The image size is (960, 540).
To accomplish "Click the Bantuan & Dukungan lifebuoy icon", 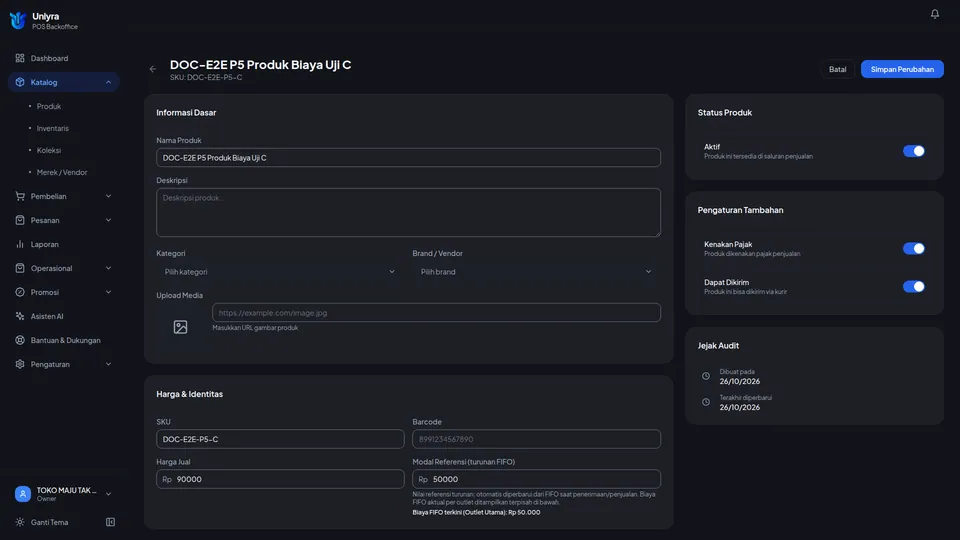I will [20, 340].
